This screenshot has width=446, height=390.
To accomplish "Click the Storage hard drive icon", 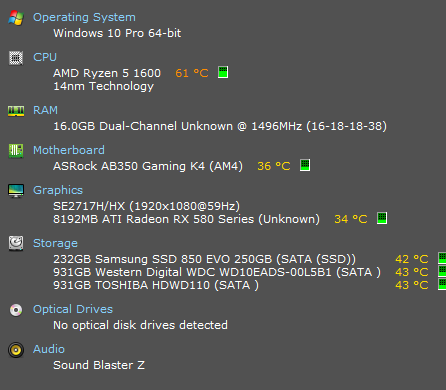I will click(16, 243).
